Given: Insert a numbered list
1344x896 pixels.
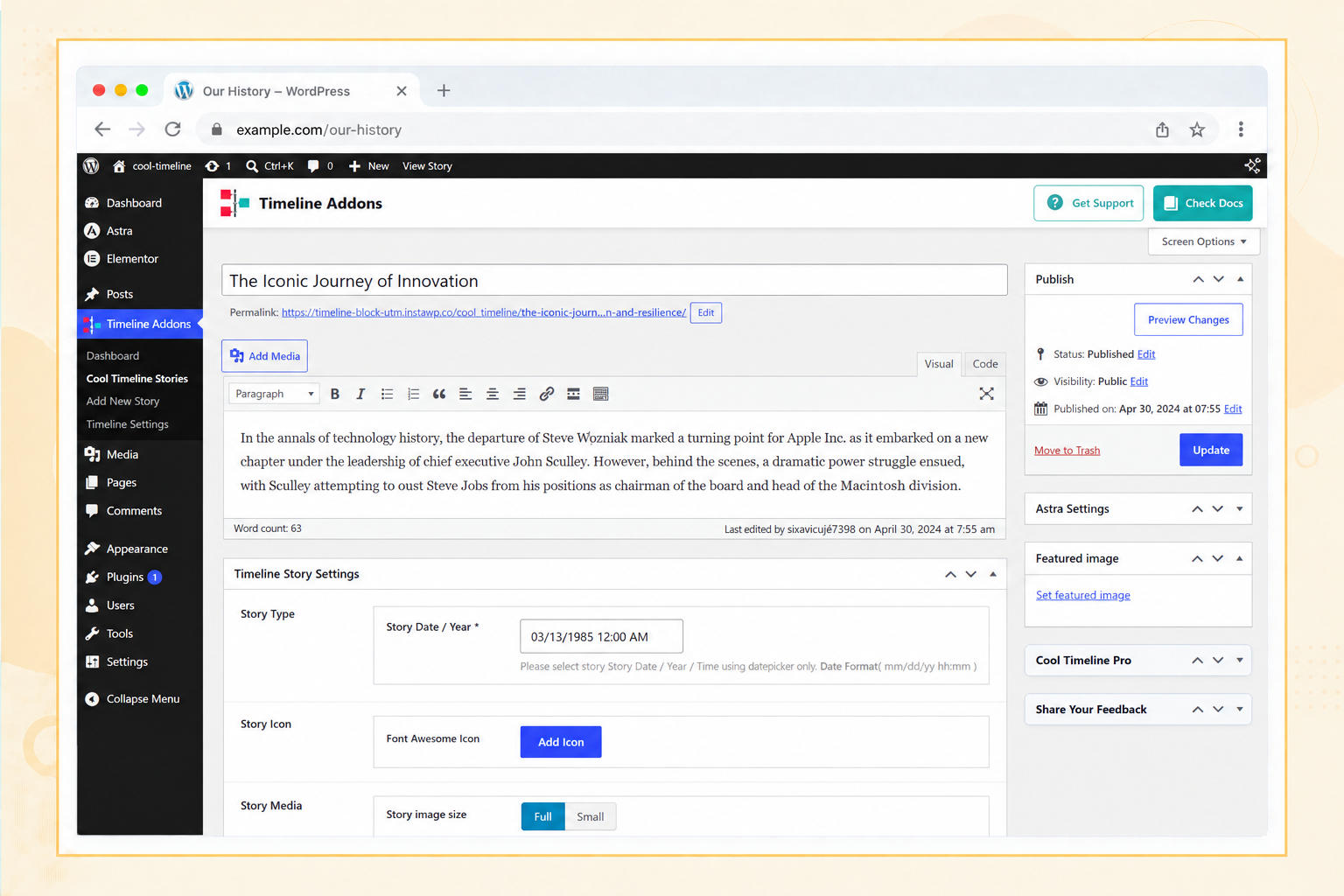Looking at the screenshot, I should [x=413, y=394].
